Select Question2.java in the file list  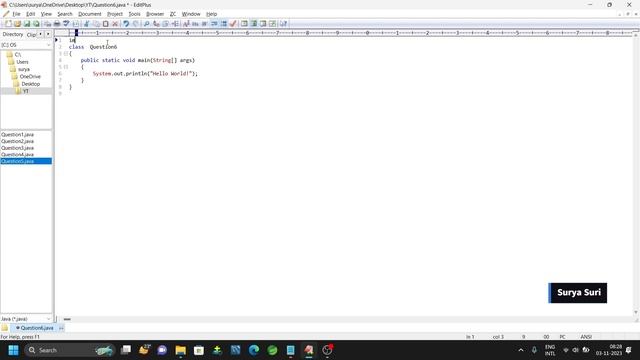[18, 141]
